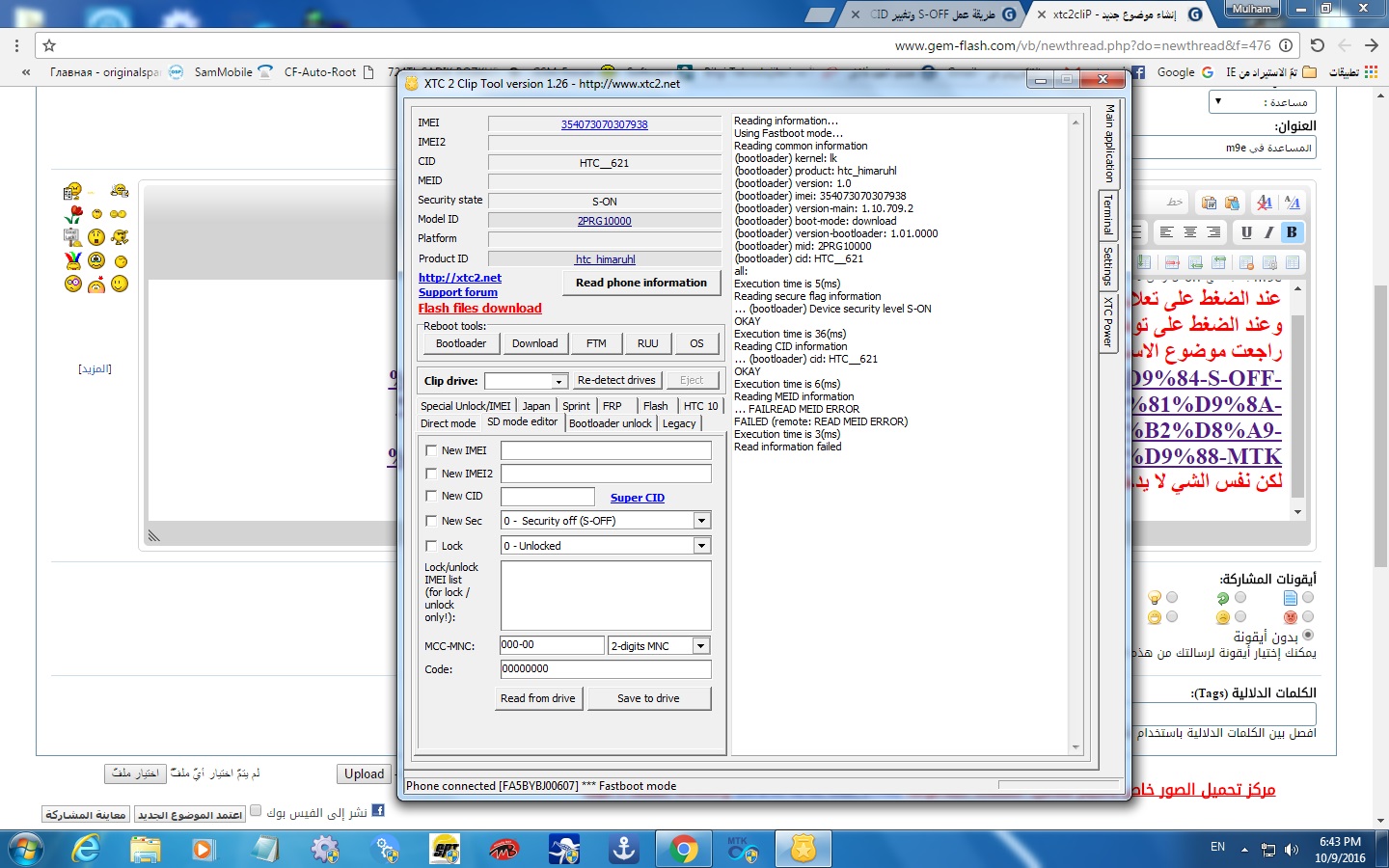This screenshot has width=1389, height=868.
Task: Click the log scroll-up arrow in XTC tool
Action: (x=1076, y=122)
